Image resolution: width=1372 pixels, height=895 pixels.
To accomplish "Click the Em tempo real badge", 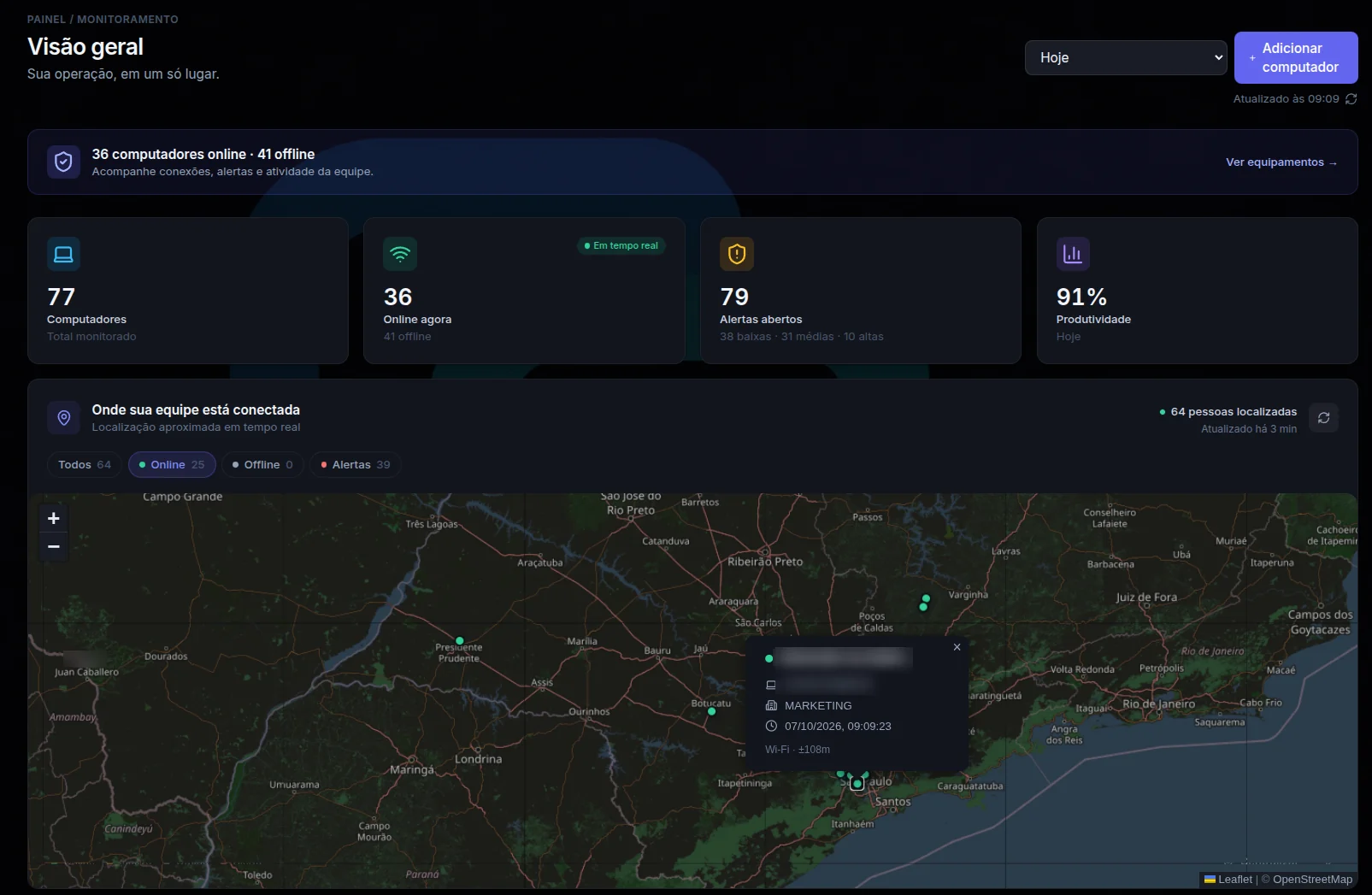I will 621,245.
